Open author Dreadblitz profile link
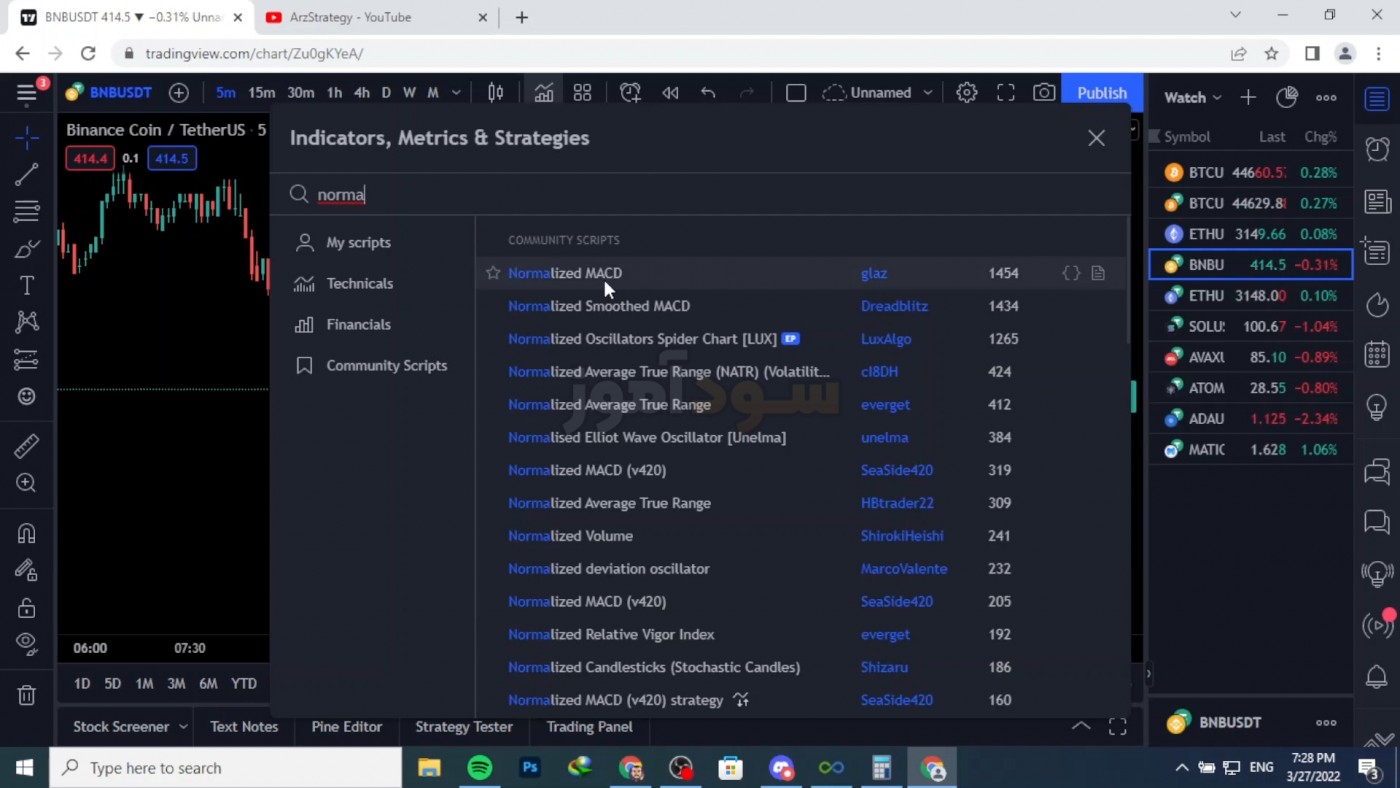Screen dimensions: 1400x788 [x=894, y=306]
